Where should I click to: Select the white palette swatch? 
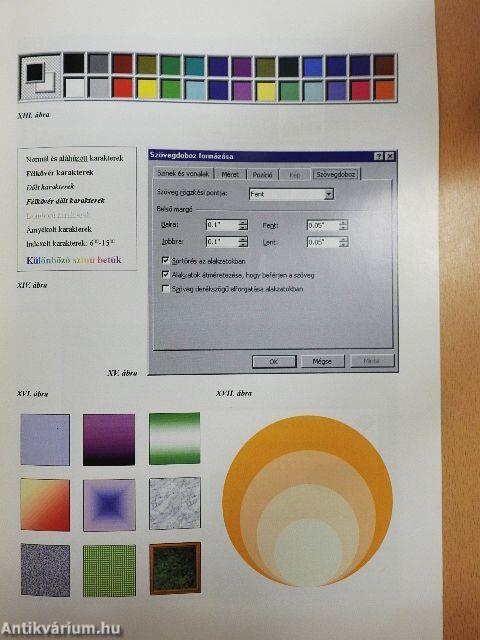tap(75, 87)
